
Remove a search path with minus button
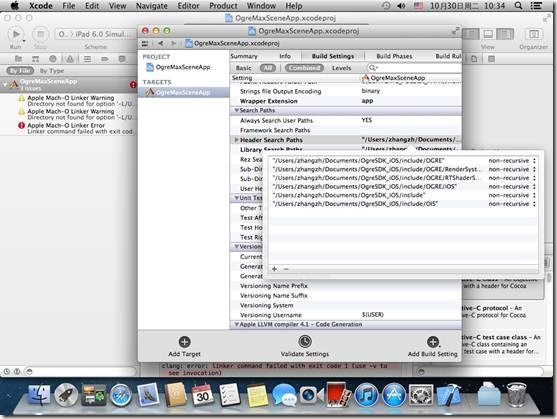[x=286, y=269]
